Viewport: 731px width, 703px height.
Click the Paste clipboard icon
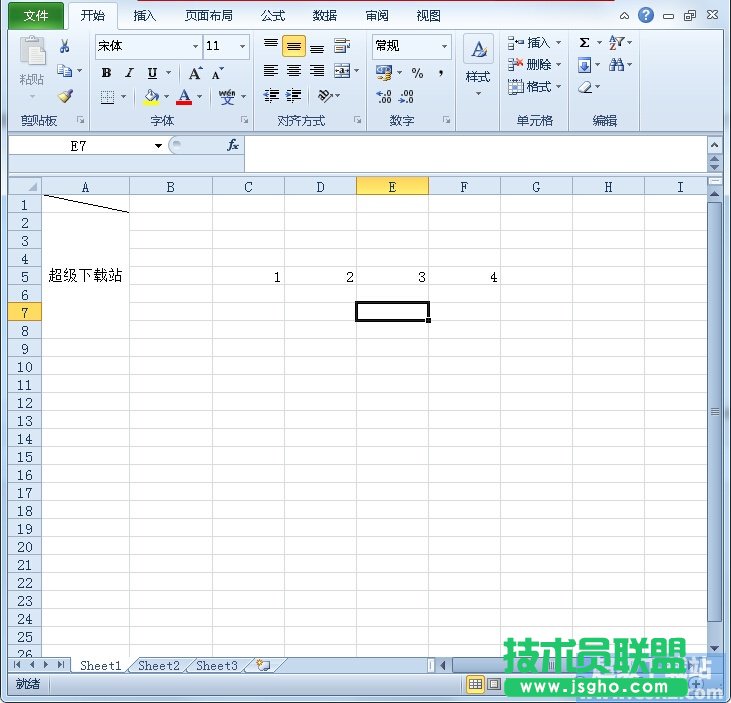tap(32, 50)
